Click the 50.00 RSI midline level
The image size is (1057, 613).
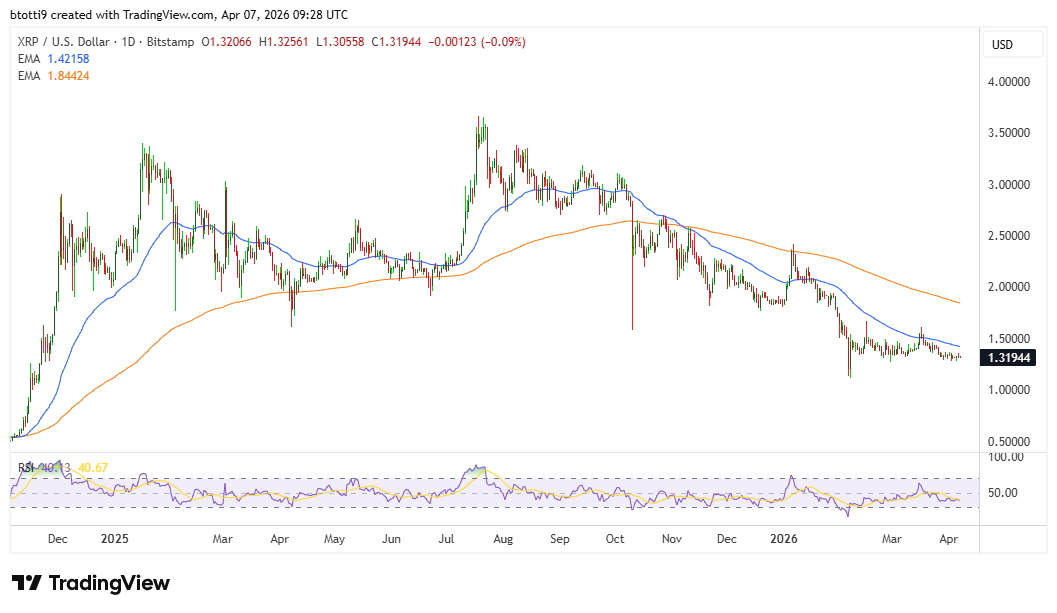1002,493
